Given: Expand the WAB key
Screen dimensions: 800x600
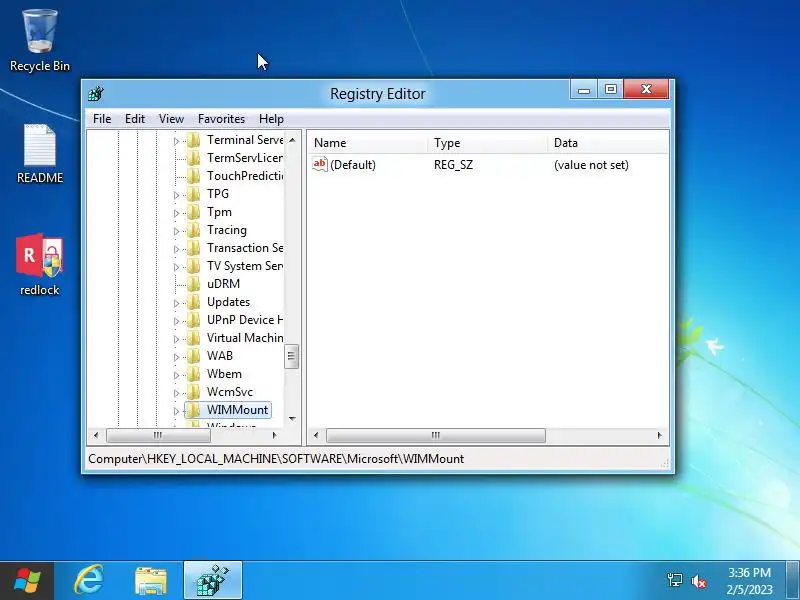Looking at the screenshot, I should coord(177,357).
